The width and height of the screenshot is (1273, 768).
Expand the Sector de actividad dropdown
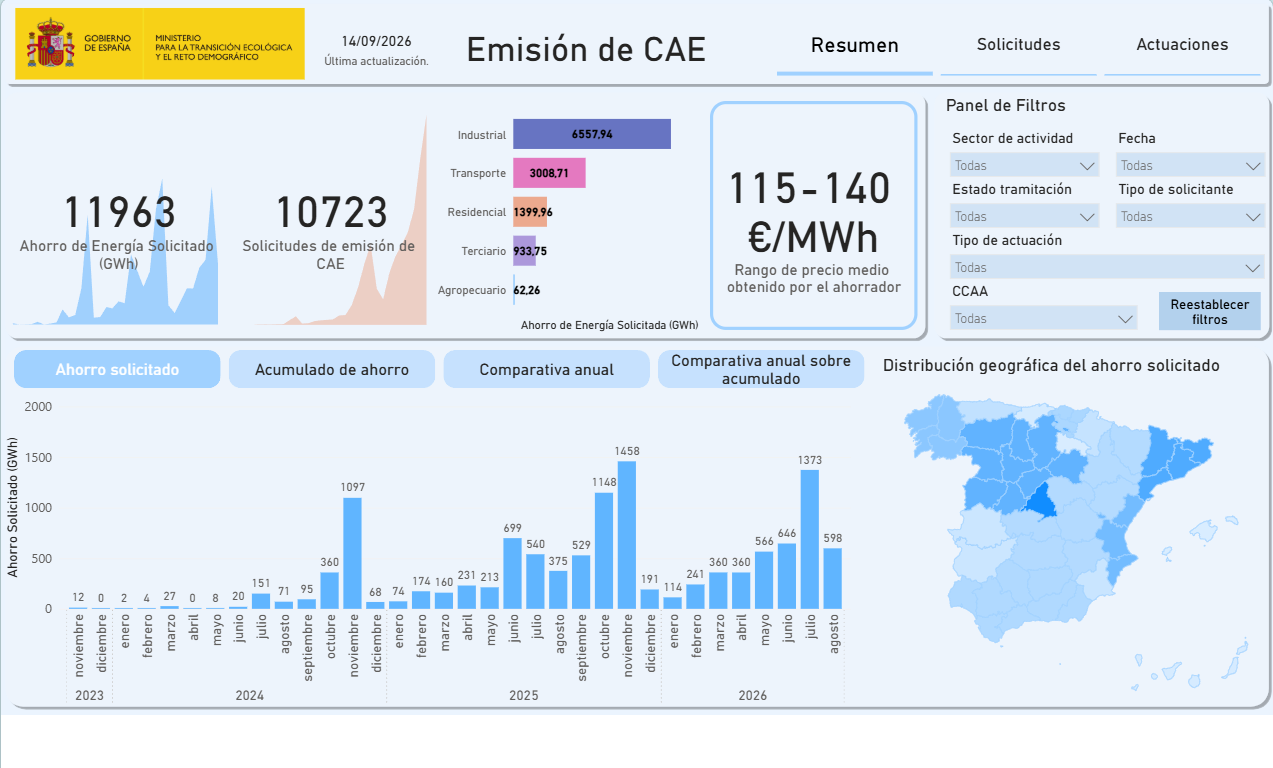pyautogui.click(x=1024, y=165)
